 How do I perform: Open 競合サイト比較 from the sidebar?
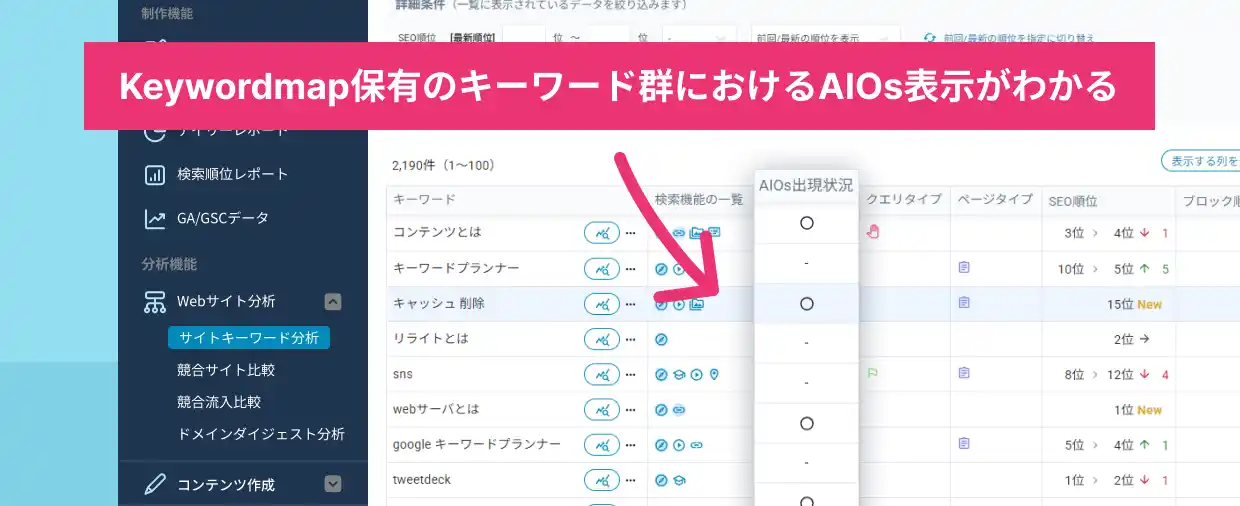click(226, 370)
